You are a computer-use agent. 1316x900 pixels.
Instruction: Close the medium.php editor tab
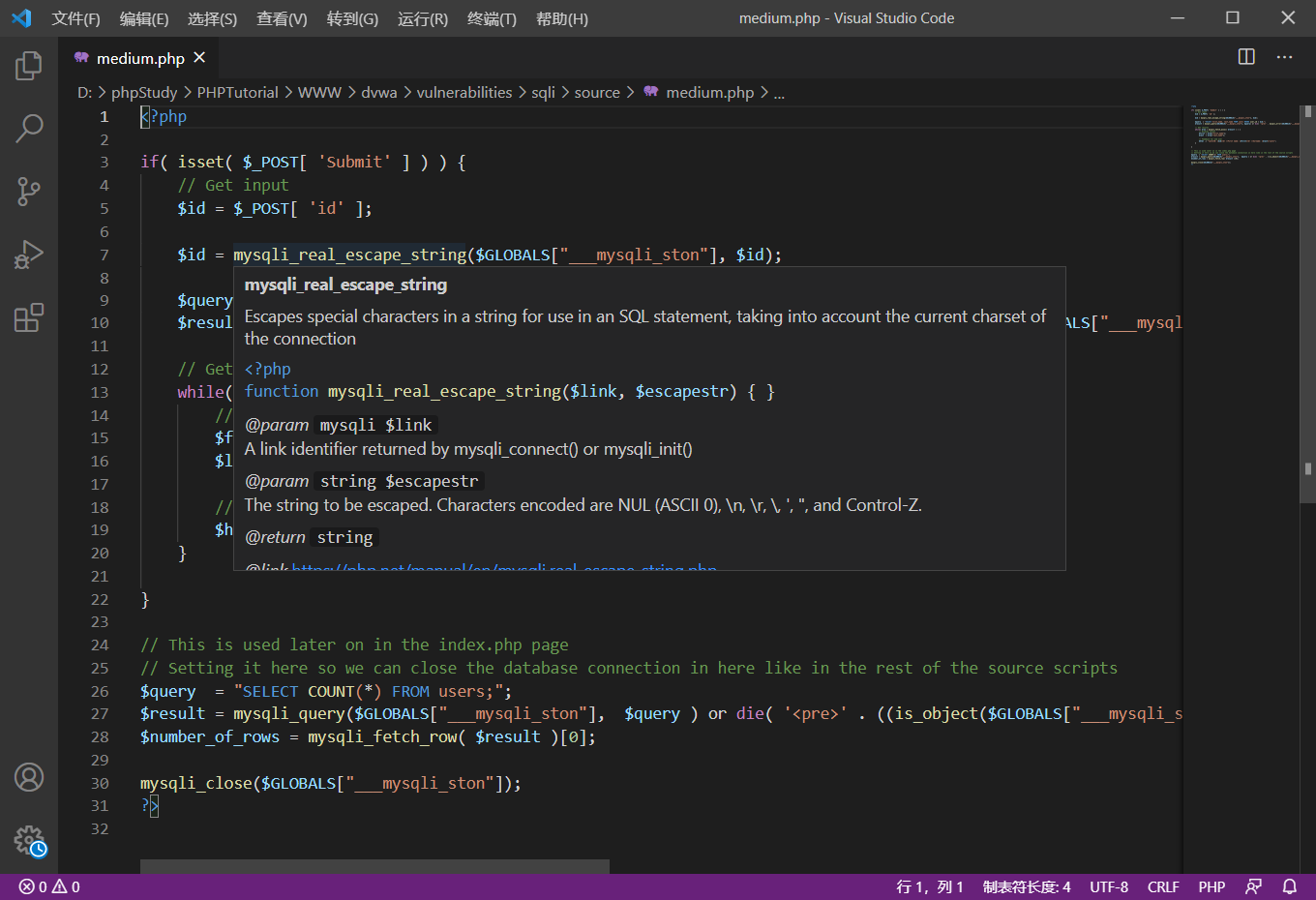[x=199, y=58]
